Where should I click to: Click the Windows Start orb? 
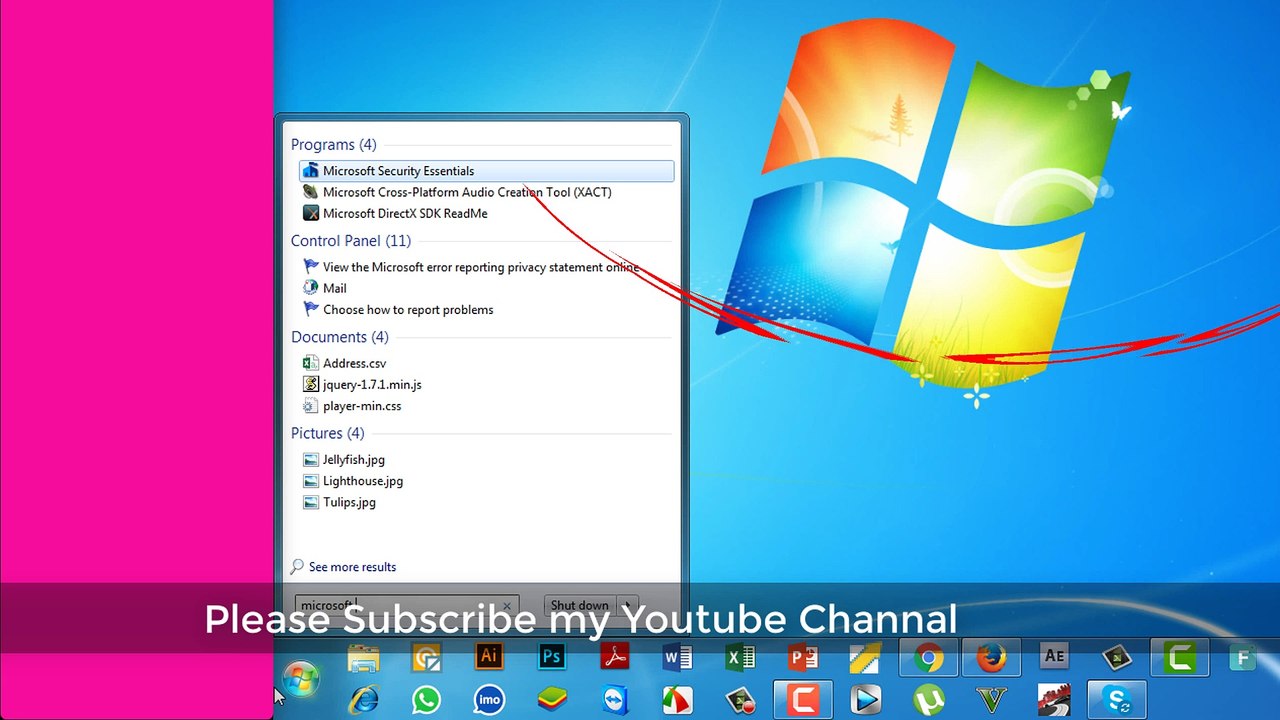[300, 680]
